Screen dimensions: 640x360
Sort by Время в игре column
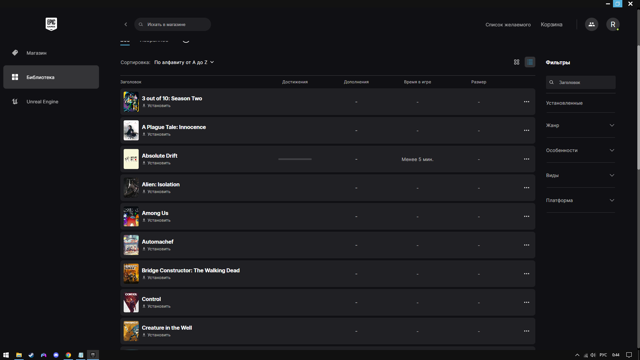click(x=417, y=82)
